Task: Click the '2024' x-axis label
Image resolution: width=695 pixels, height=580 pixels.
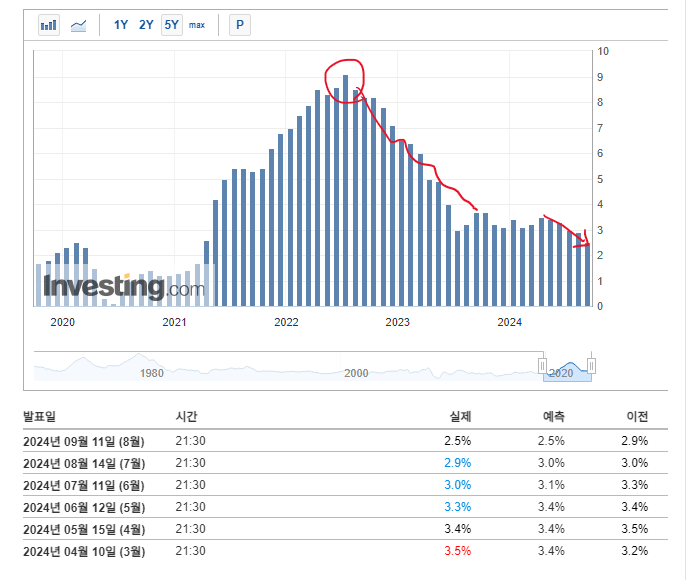Action: (x=509, y=322)
